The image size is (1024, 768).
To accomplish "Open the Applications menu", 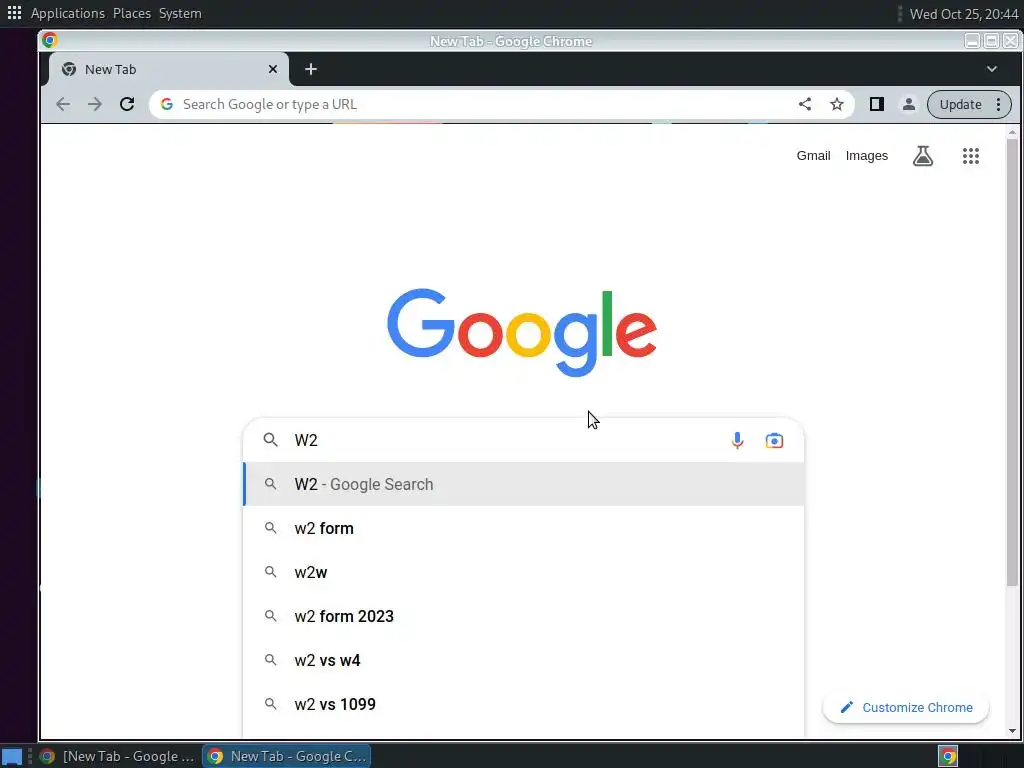I will 68,13.
